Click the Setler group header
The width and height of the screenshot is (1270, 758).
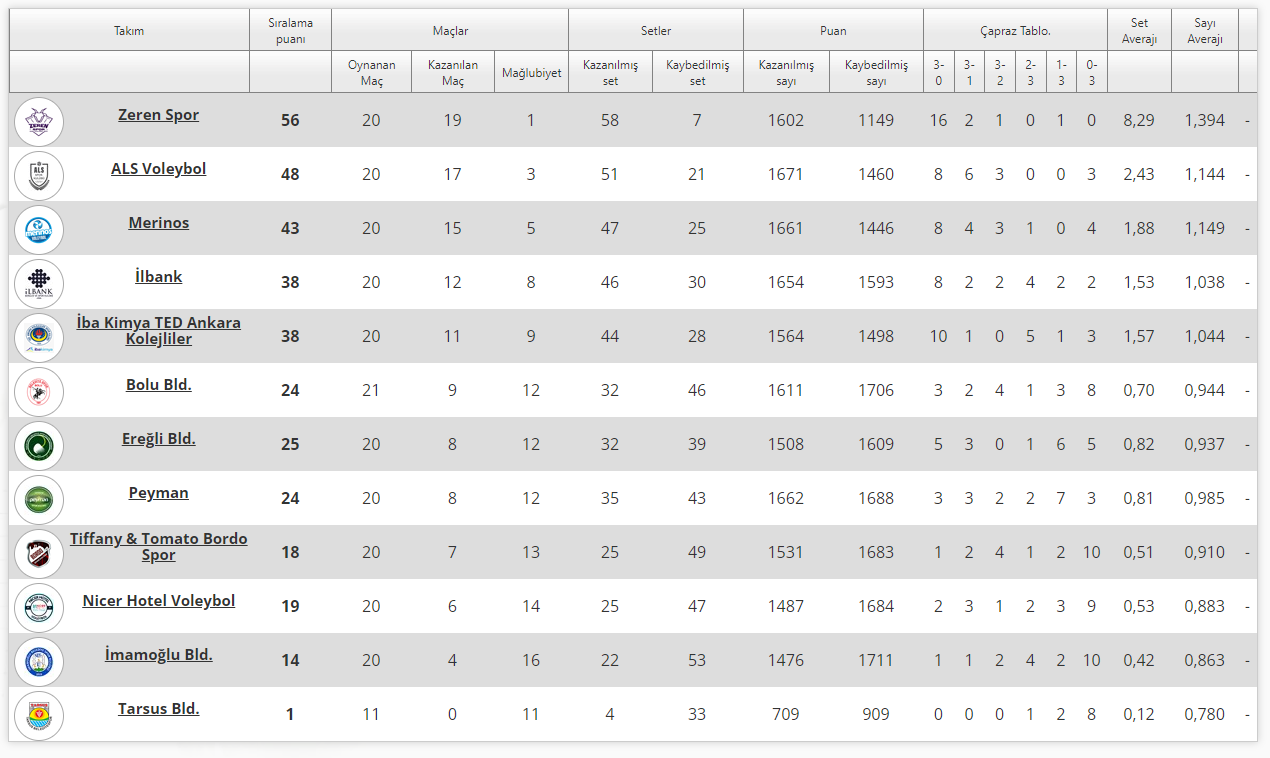coord(656,31)
